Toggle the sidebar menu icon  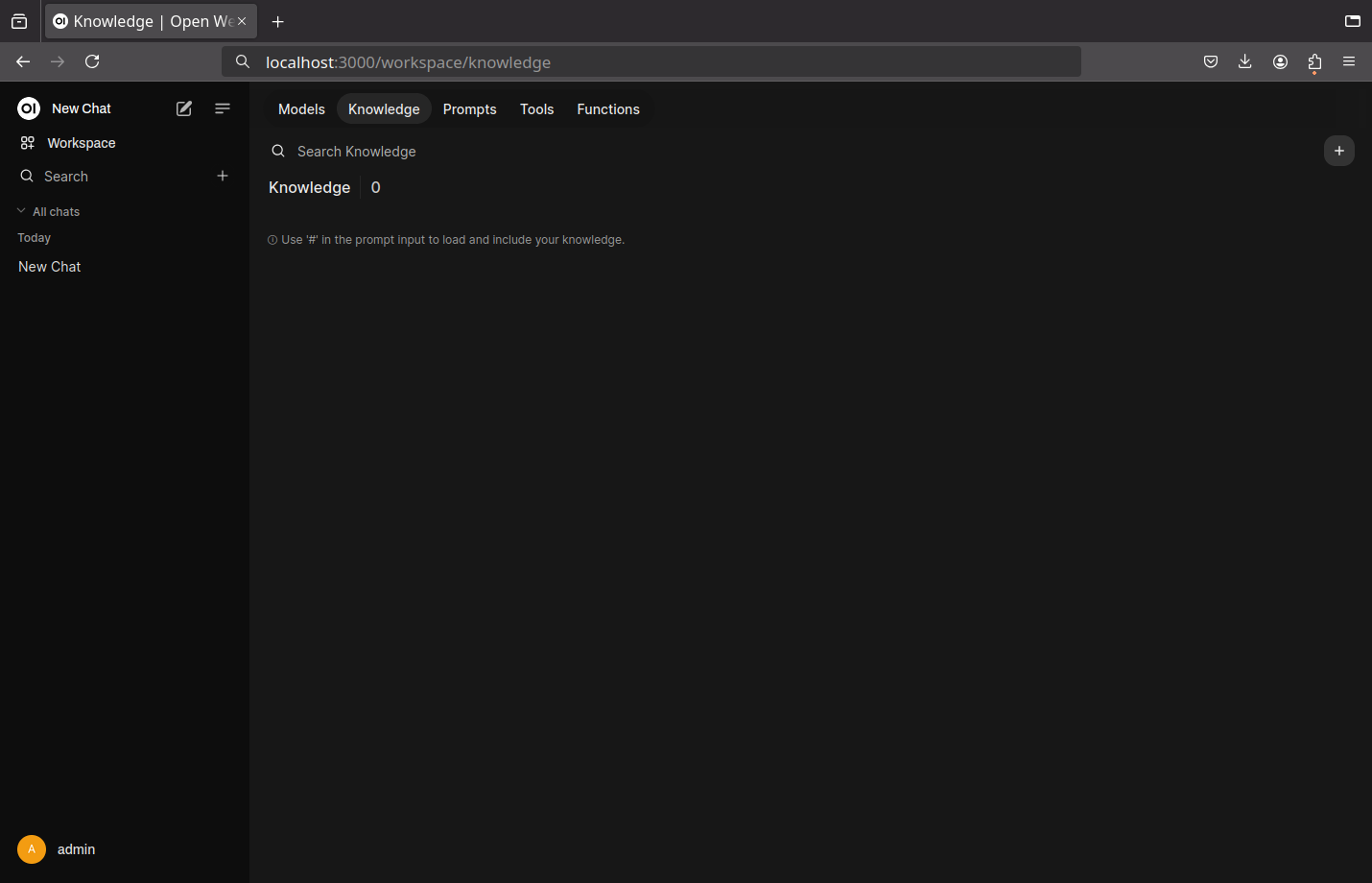[x=223, y=108]
